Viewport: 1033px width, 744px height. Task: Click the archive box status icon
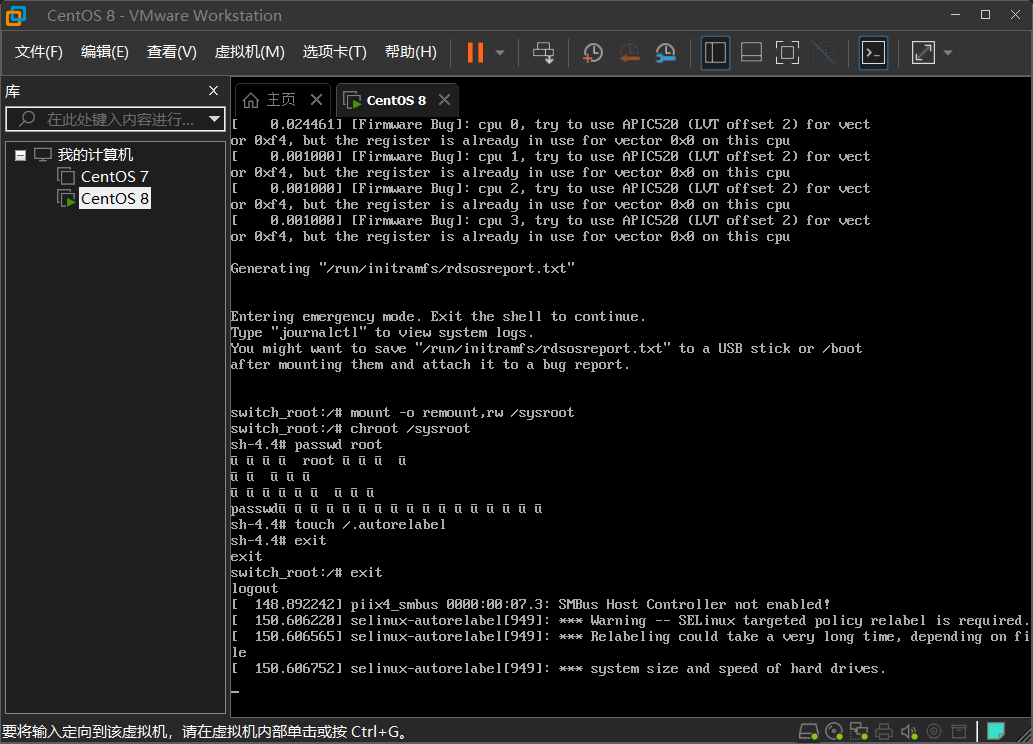[959, 731]
